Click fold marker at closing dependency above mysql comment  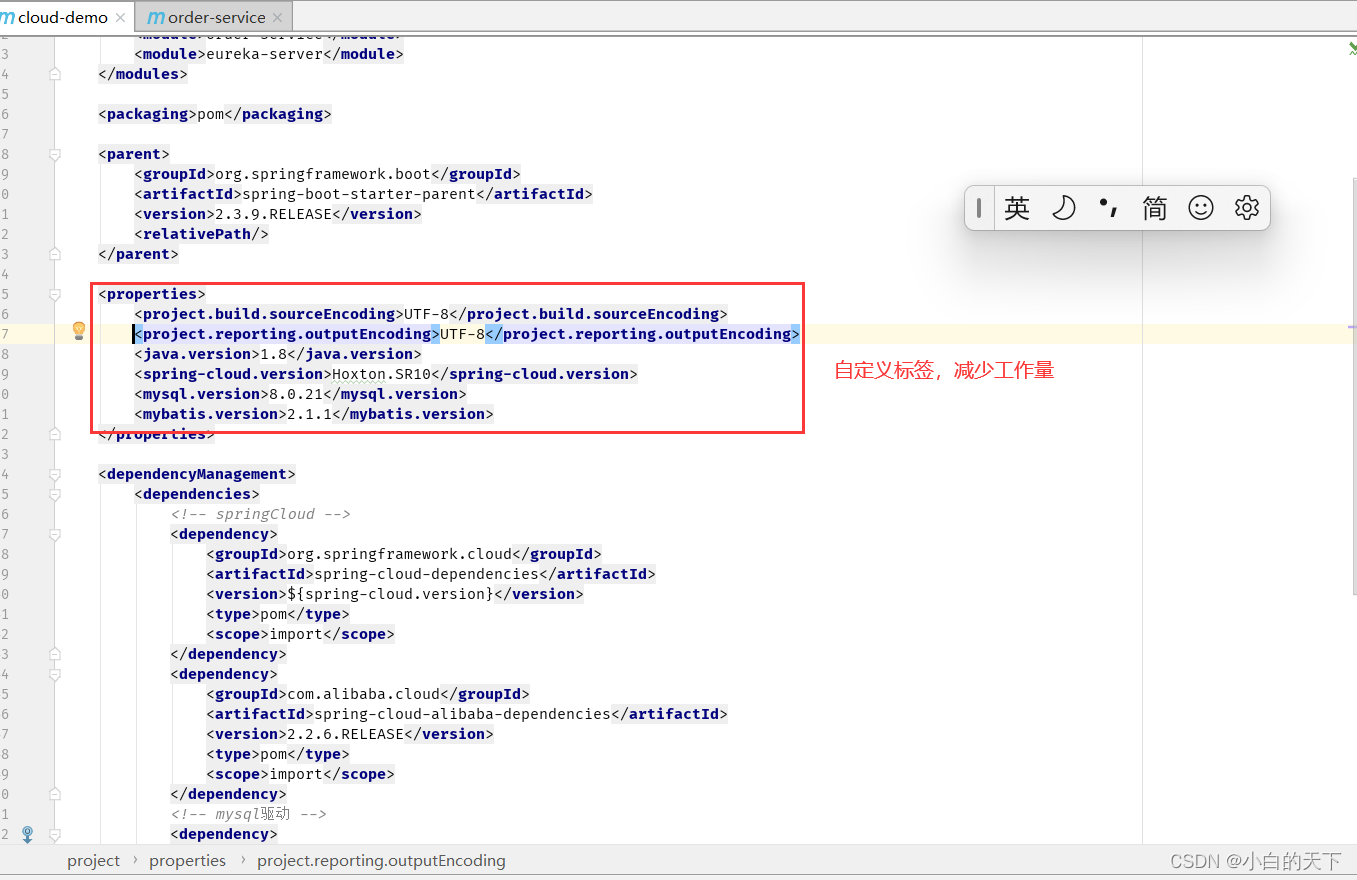[55, 794]
